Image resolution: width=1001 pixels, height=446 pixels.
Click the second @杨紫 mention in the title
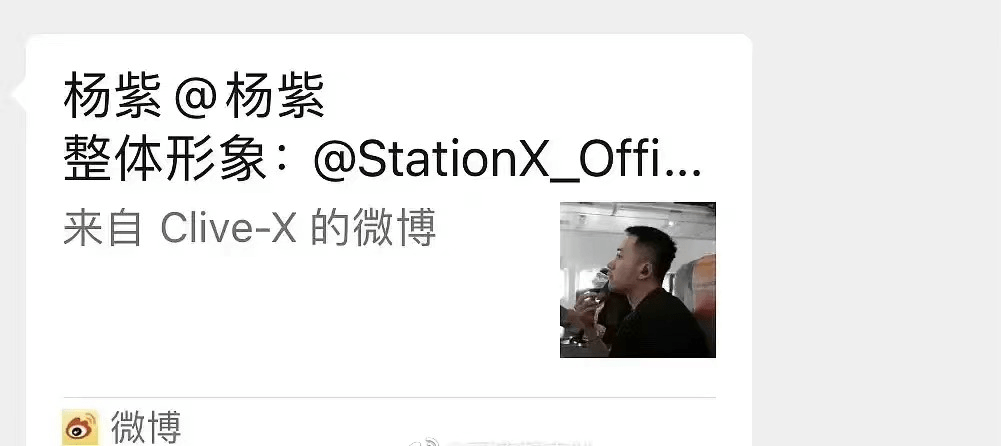point(250,96)
